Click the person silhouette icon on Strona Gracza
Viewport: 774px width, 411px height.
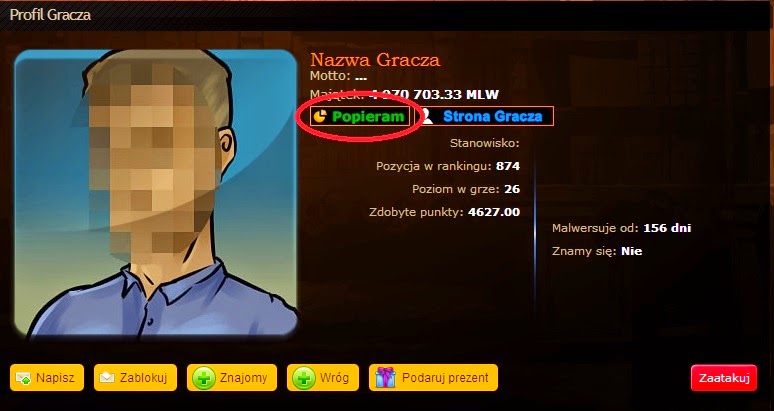[x=427, y=116]
